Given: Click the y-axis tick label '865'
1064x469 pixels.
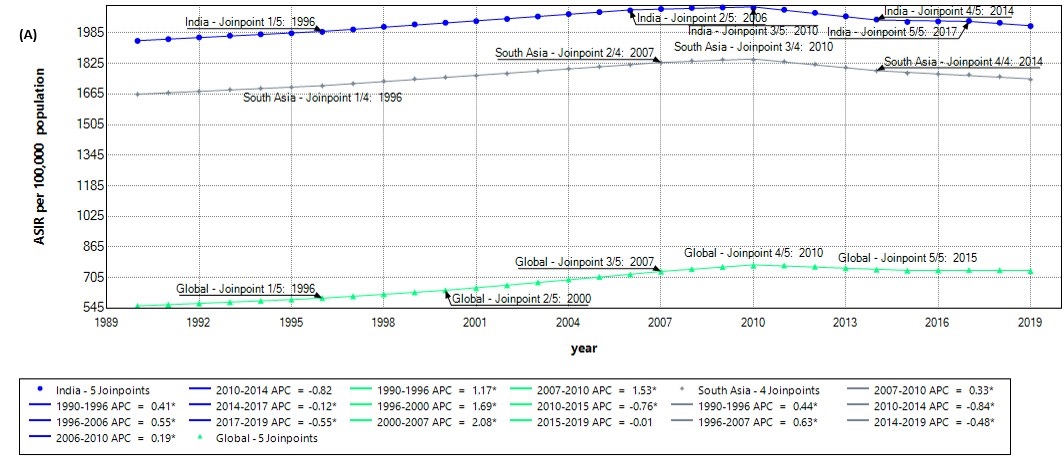Looking at the screenshot, I should coord(93,246).
